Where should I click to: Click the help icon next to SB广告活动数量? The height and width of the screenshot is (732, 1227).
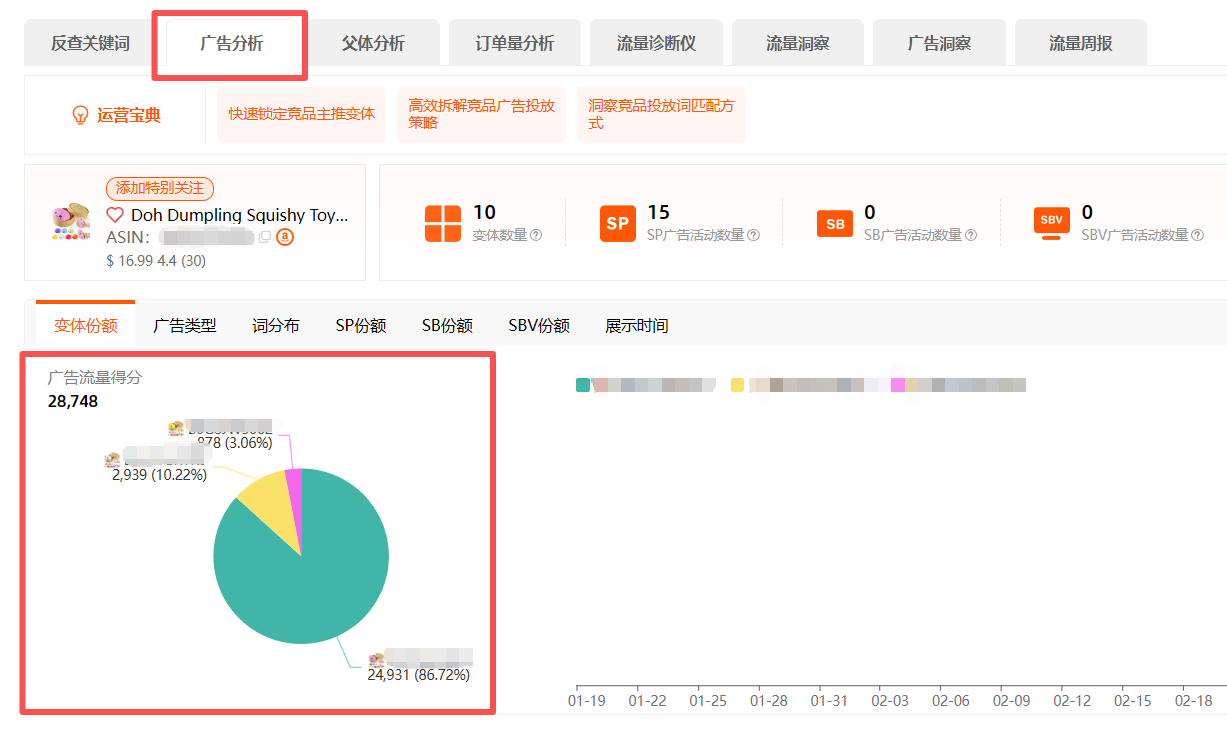(x=970, y=235)
